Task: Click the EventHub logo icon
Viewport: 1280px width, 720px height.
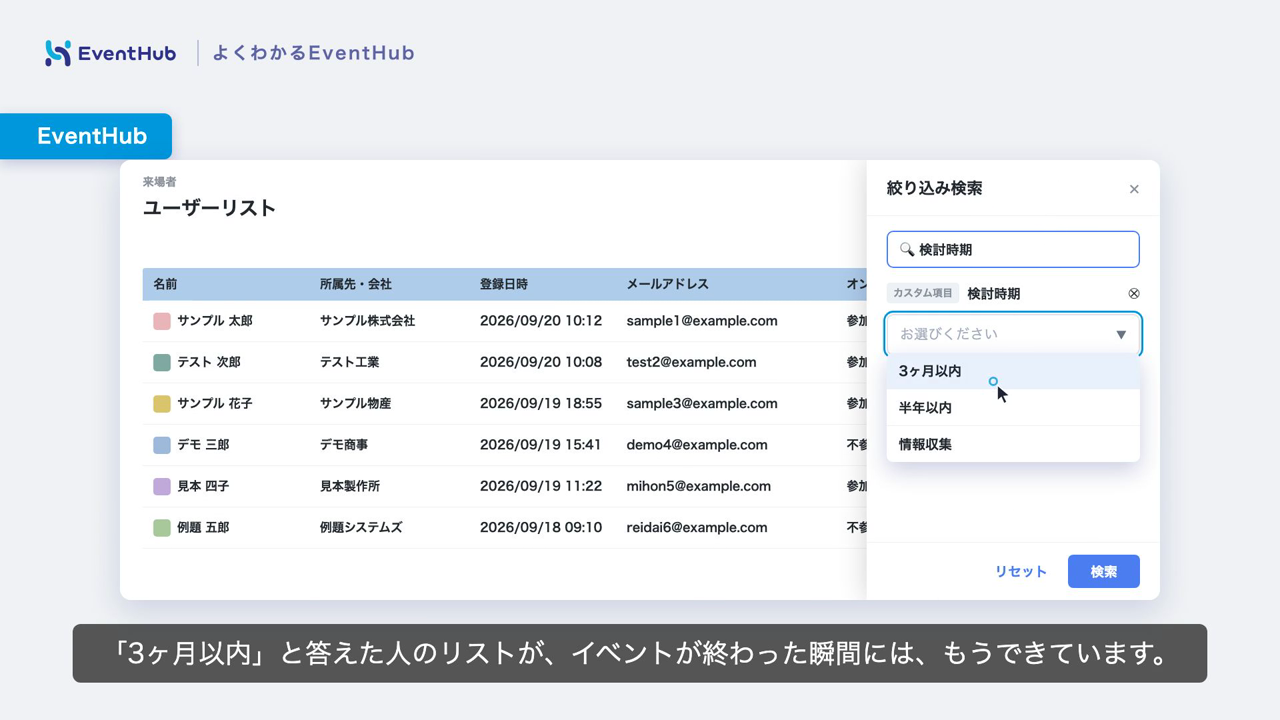Action: click(x=58, y=53)
